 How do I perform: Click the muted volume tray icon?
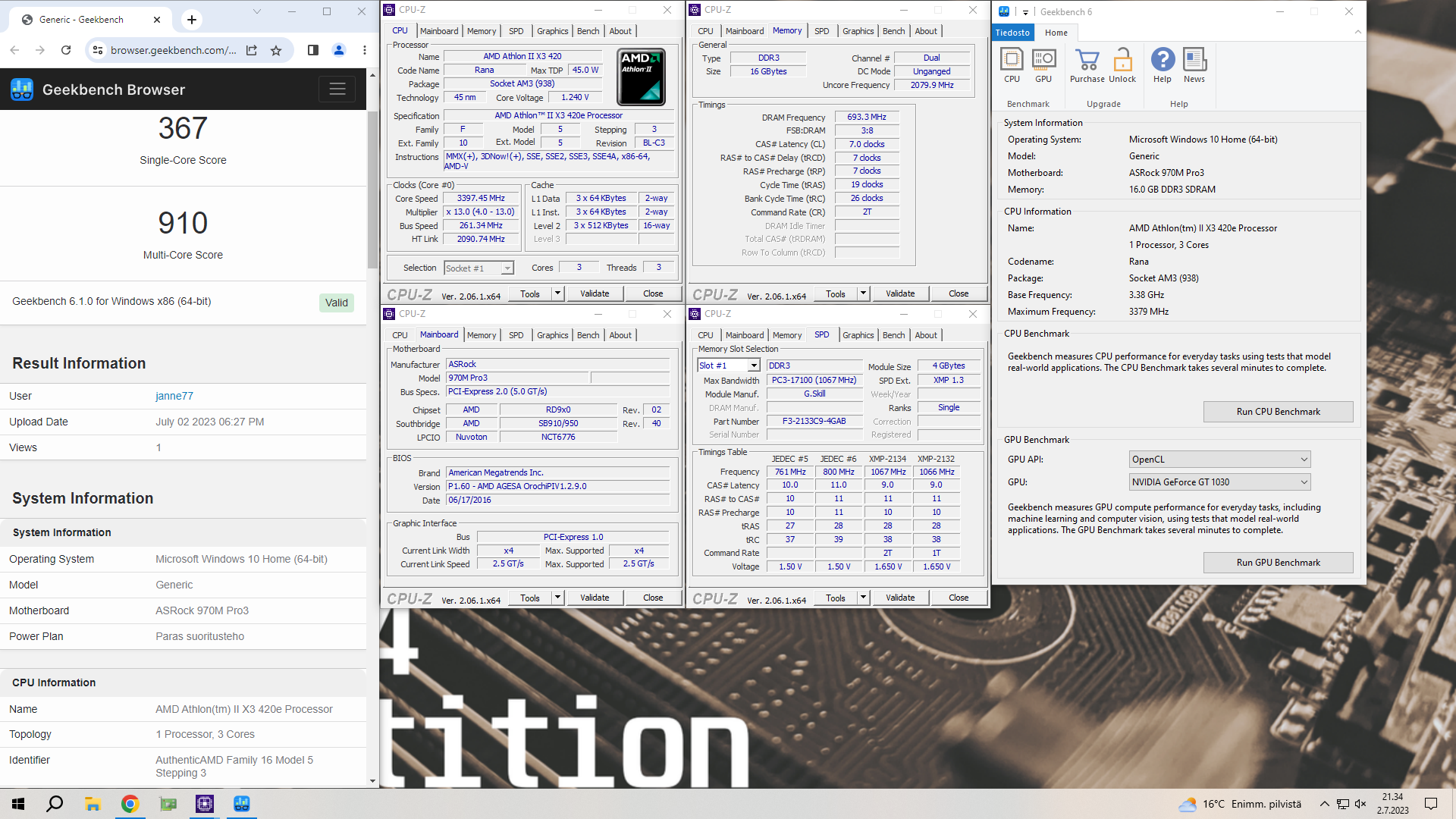1360,804
